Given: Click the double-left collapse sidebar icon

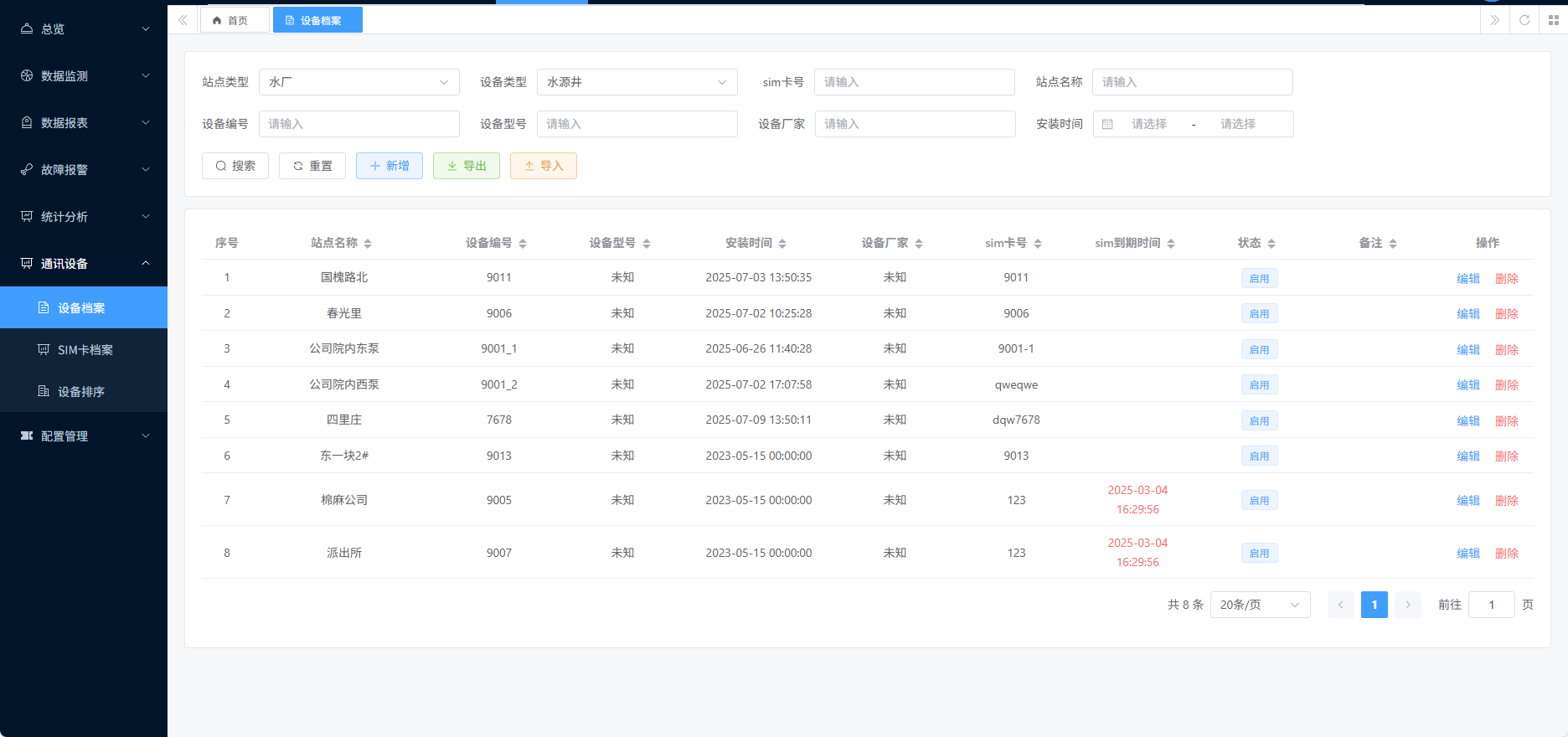Looking at the screenshot, I should [183, 20].
